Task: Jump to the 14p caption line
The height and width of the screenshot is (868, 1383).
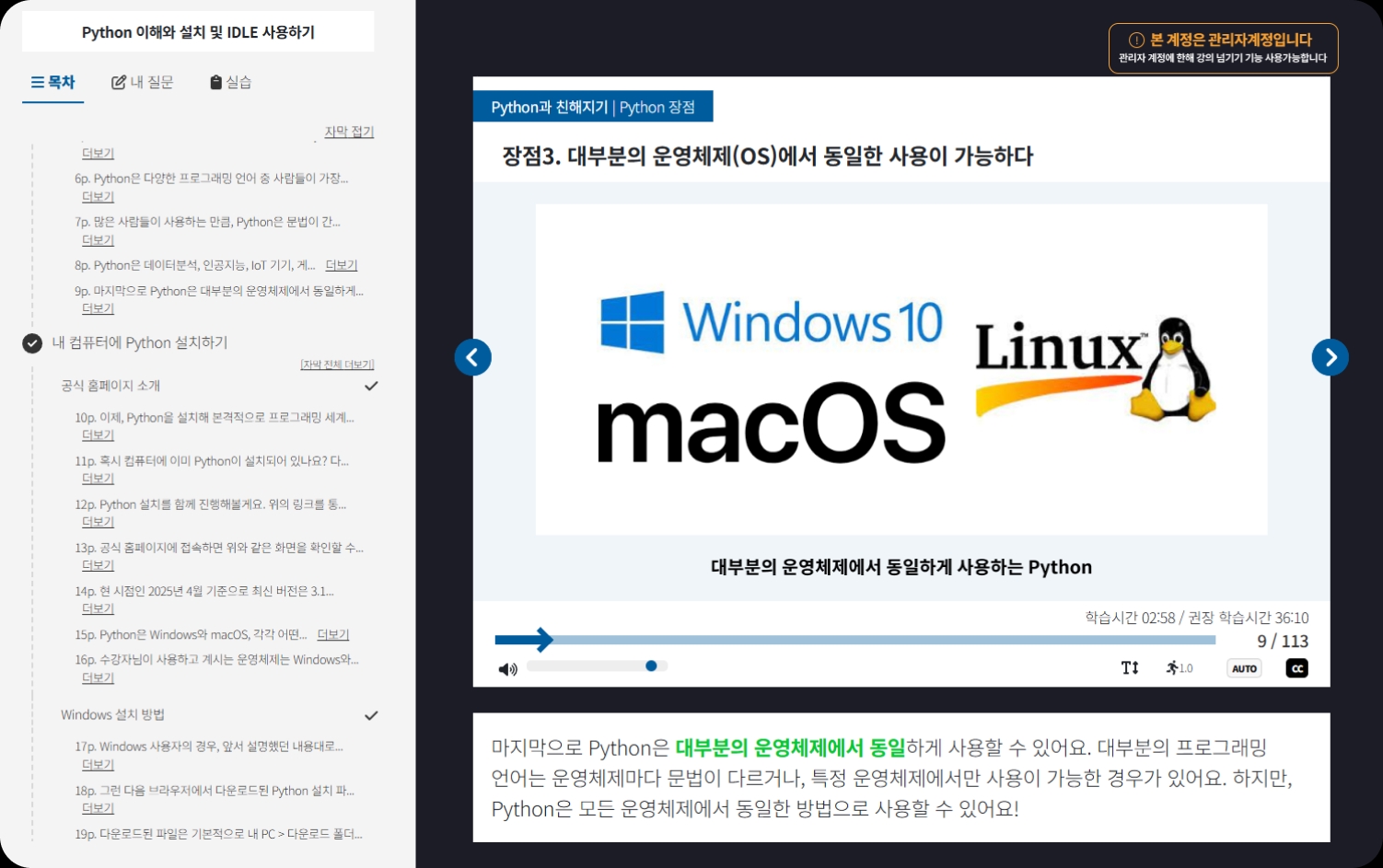Action: pos(204,591)
